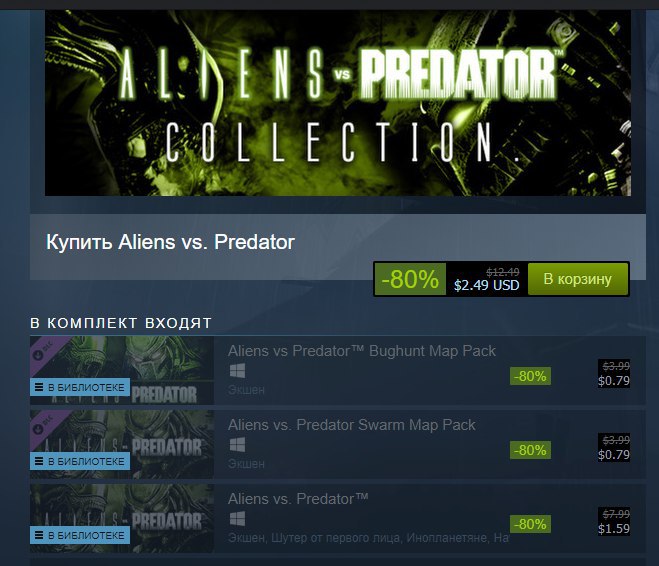Image resolution: width=659 pixels, height=566 pixels.
Task: Click the 'В корзину' add to cart button
Action: (x=577, y=279)
